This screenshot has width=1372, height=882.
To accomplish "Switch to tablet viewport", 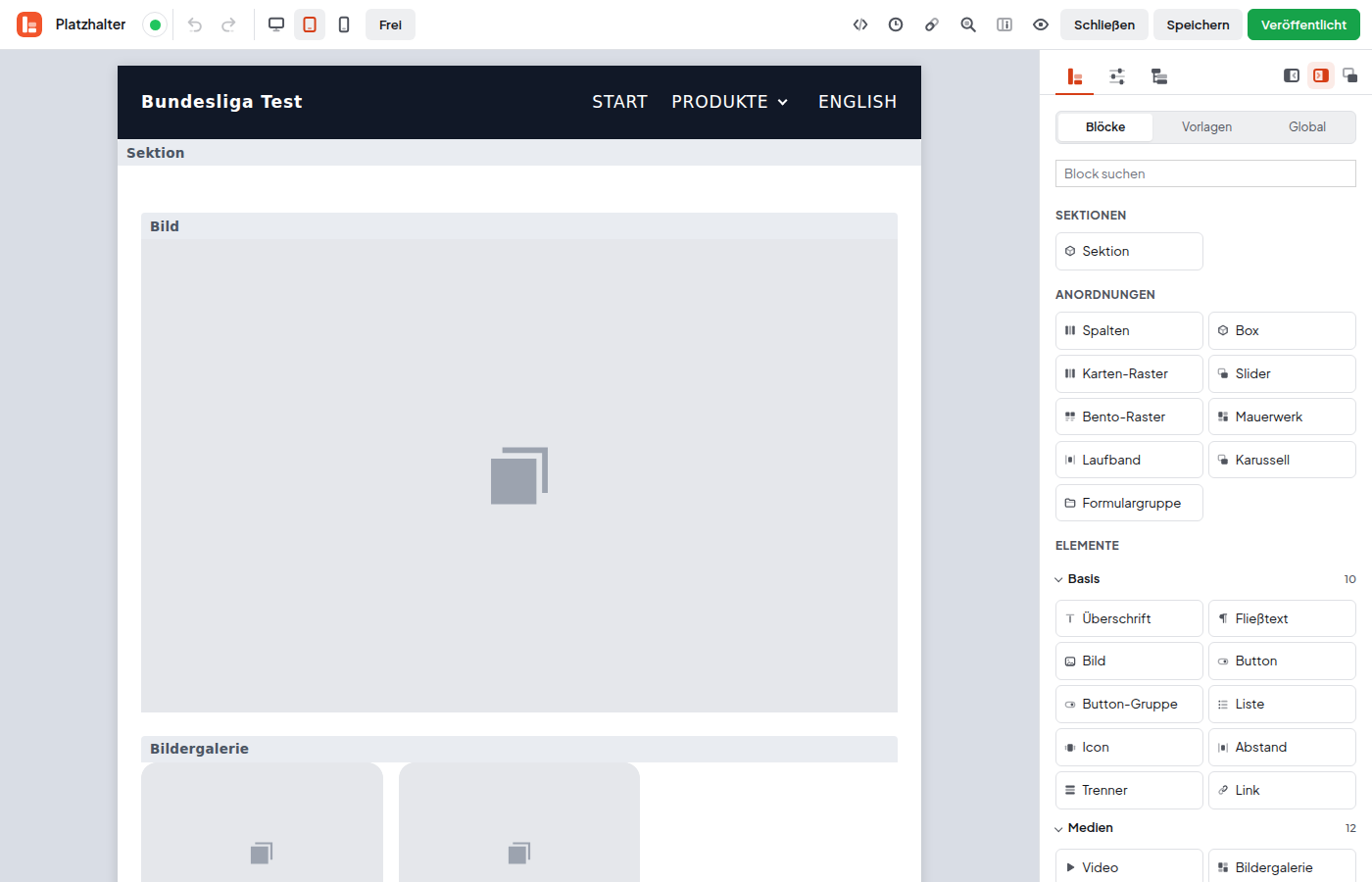I will coord(310,24).
